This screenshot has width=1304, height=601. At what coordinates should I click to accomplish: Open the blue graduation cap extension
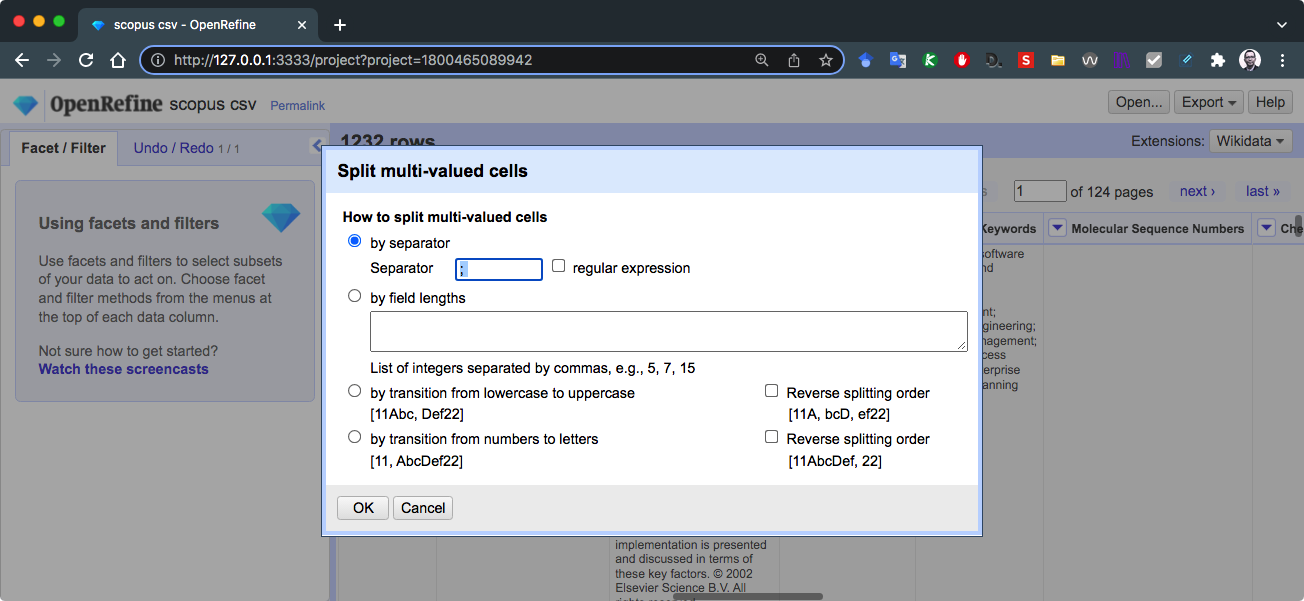click(x=866, y=60)
